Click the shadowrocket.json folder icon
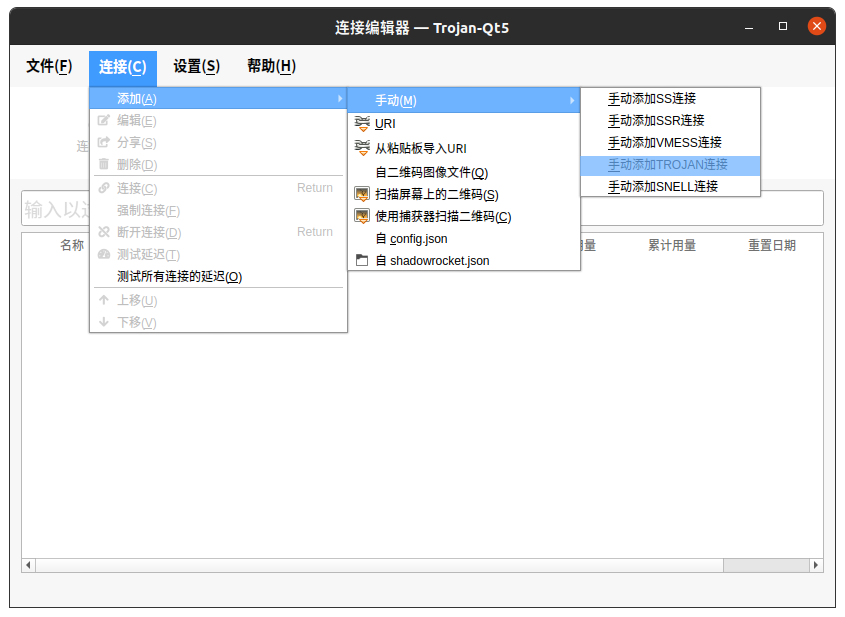845x617 pixels. [x=362, y=260]
